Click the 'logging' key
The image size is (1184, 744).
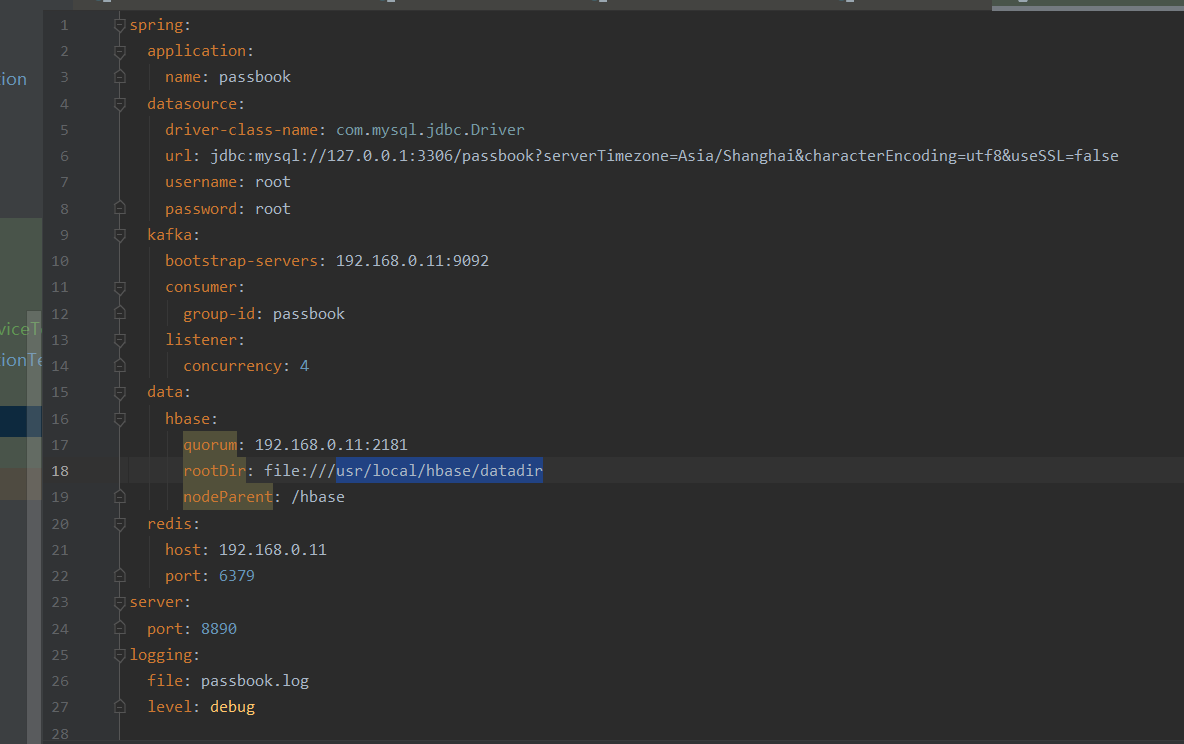pos(161,655)
